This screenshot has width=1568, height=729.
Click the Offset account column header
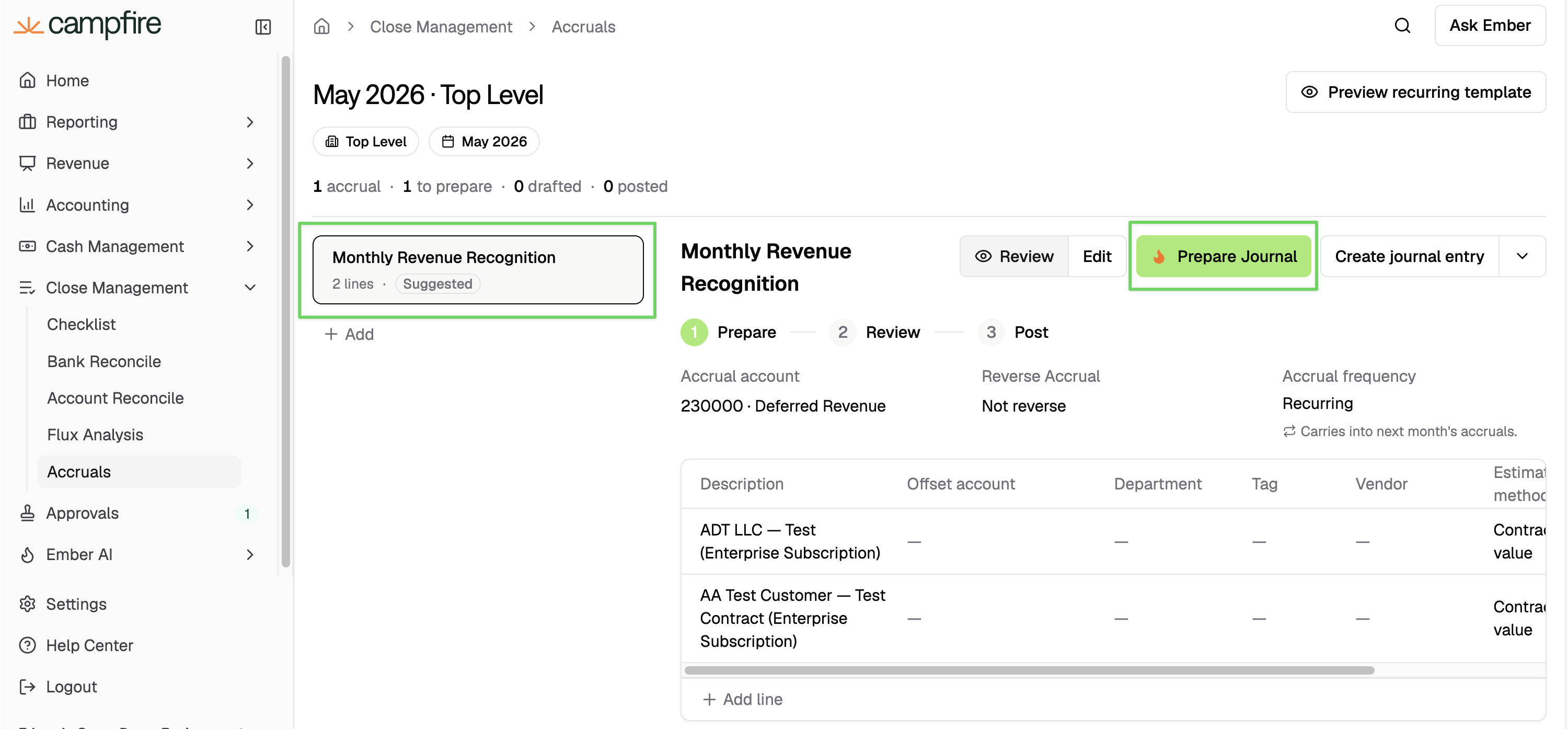[x=961, y=484]
